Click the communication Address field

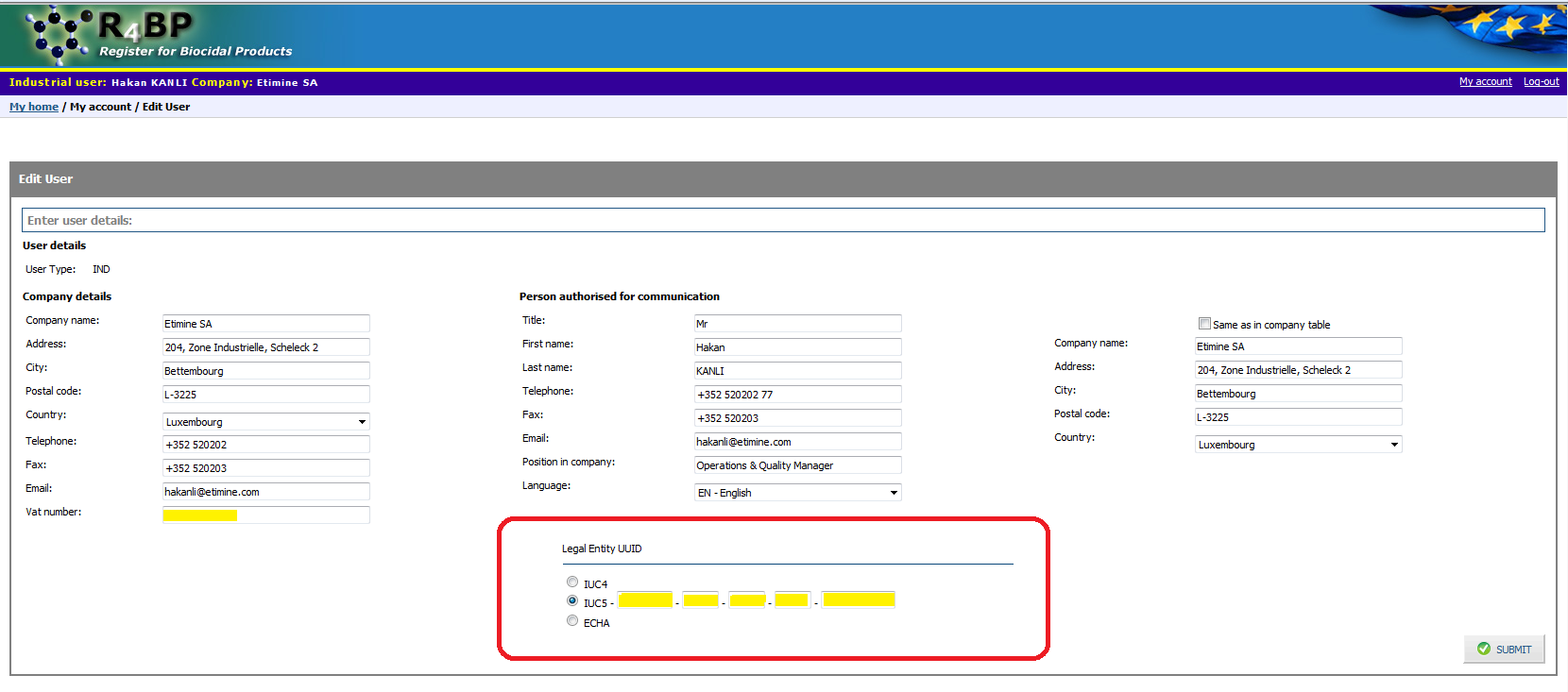(x=1299, y=370)
